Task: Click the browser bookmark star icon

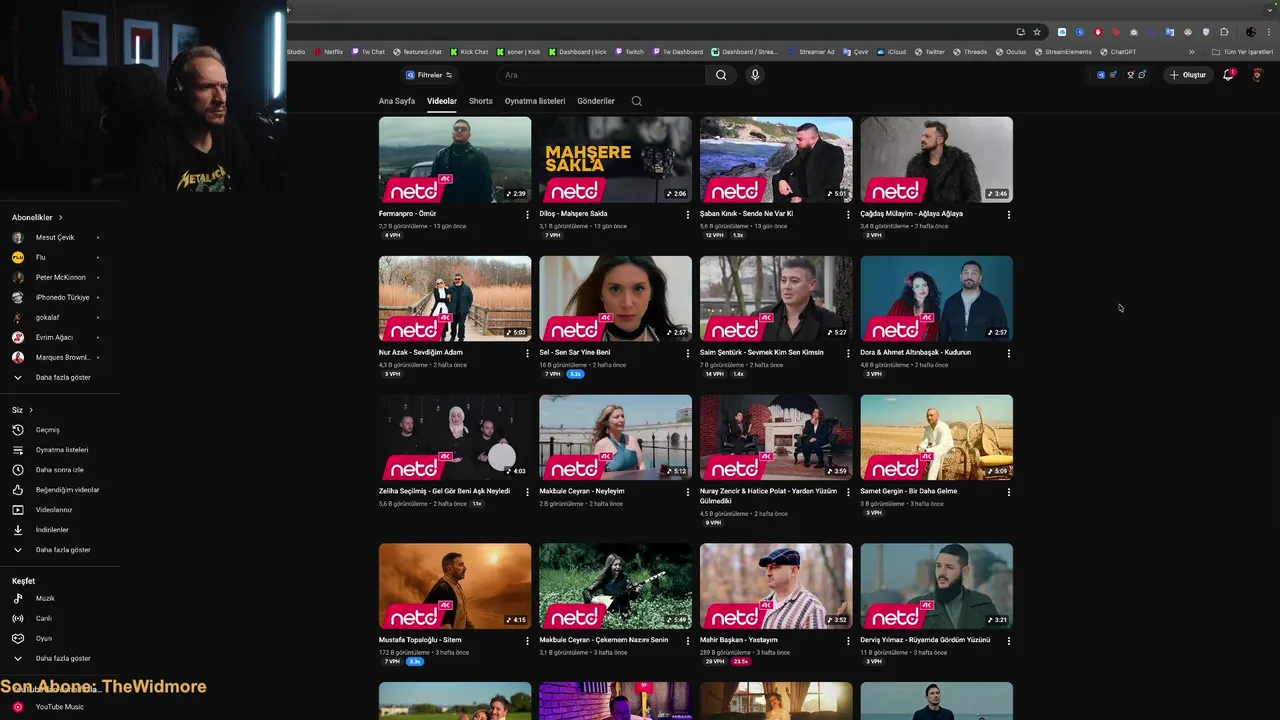Action: 1037,32
